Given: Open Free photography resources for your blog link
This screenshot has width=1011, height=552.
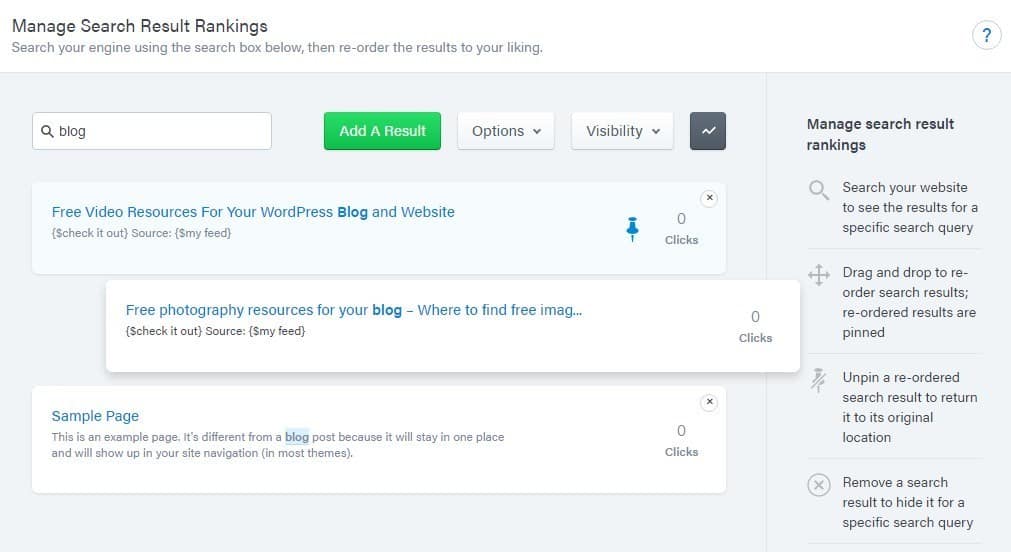Looking at the screenshot, I should [x=354, y=310].
